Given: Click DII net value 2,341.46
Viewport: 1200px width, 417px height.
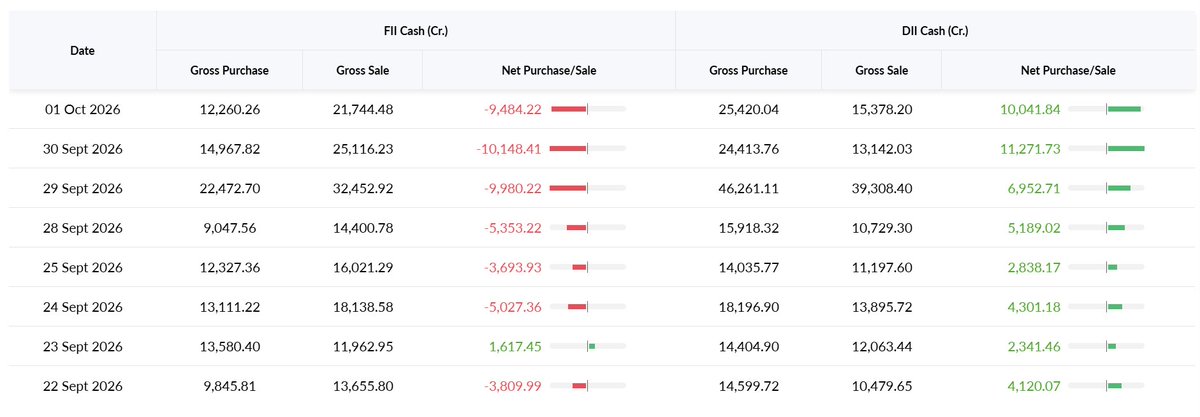Looking at the screenshot, I should (1034, 347).
